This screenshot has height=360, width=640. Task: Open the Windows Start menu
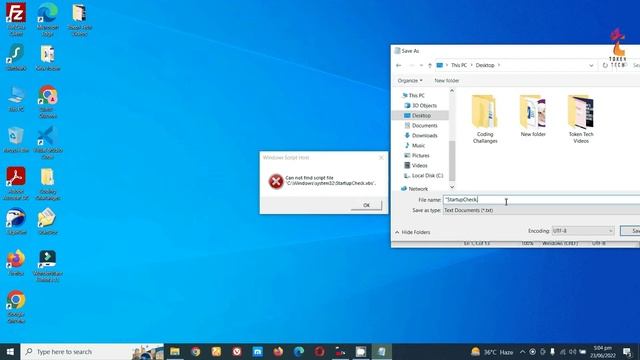(x=10, y=351)
